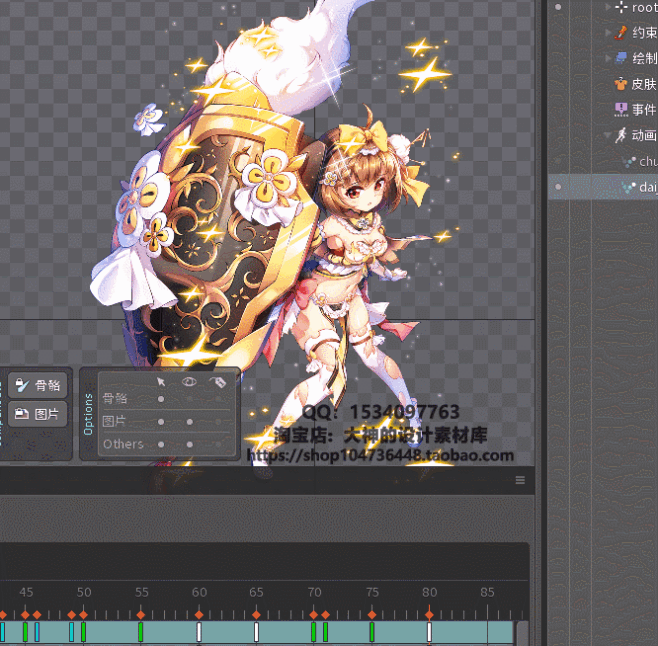Click the root bone crosshair icon
658x646 pixels.
[x=621, y=7]
